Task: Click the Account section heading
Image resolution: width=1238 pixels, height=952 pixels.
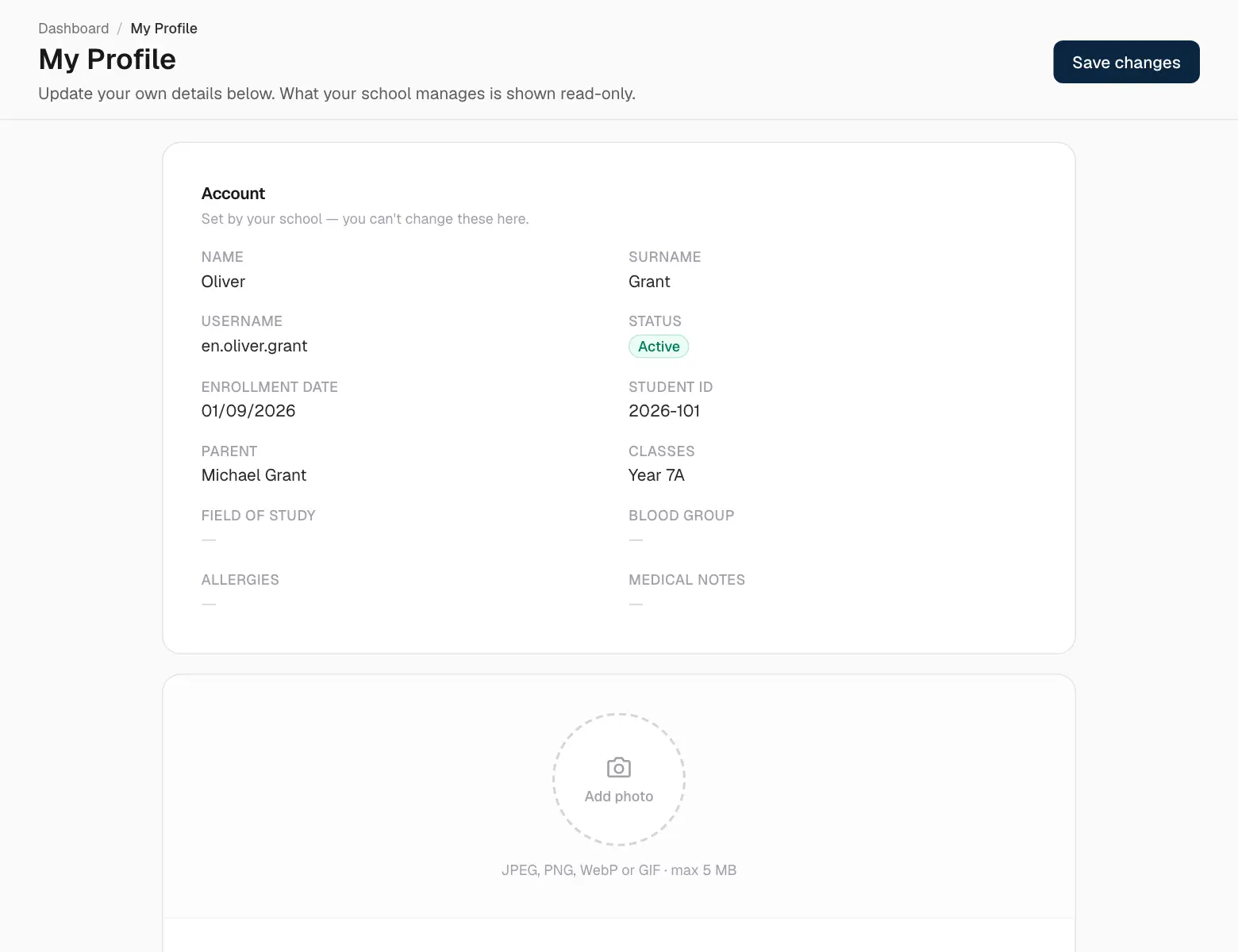Action: point(233,194)
